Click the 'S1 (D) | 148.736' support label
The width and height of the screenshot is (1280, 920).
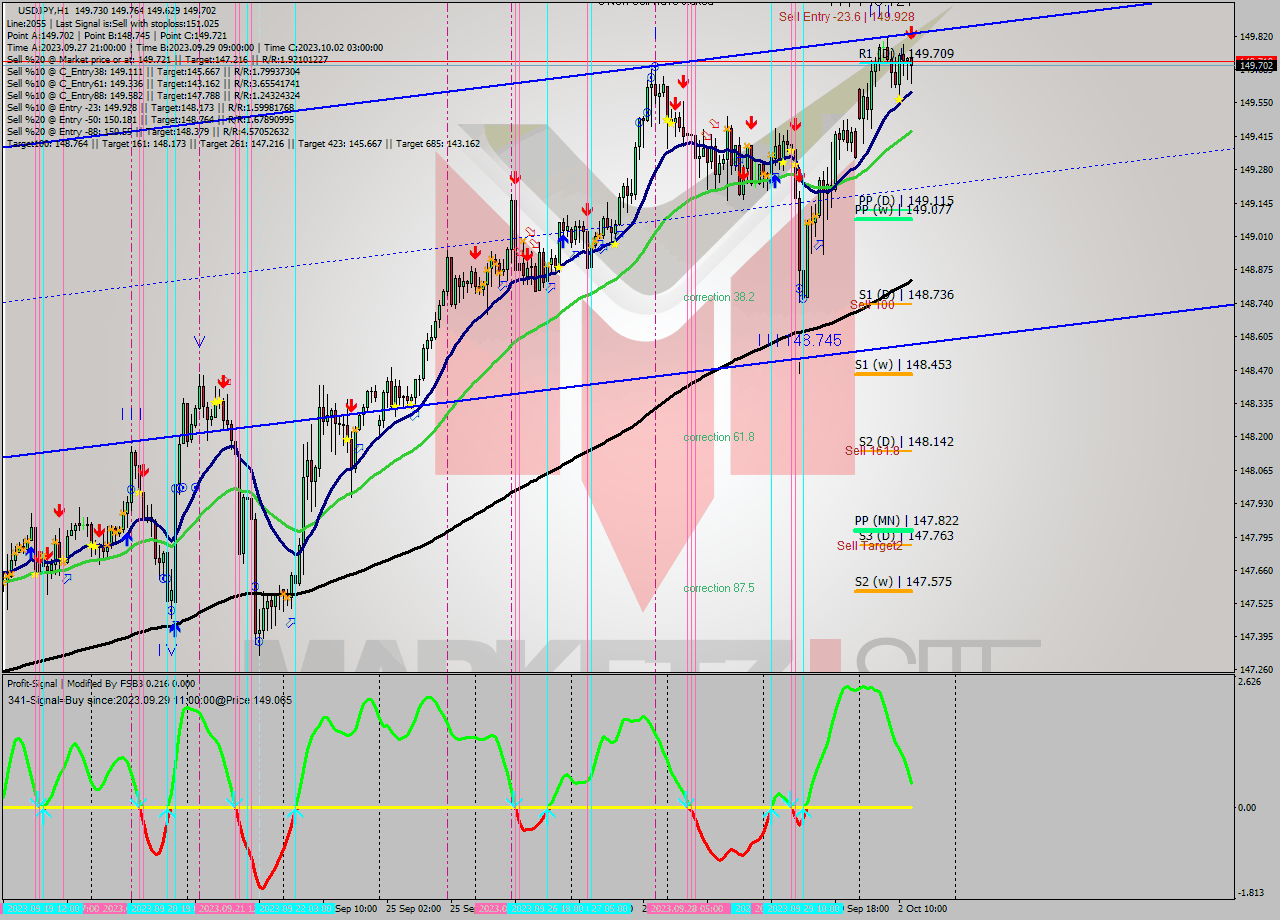click(x=906, y=295)
